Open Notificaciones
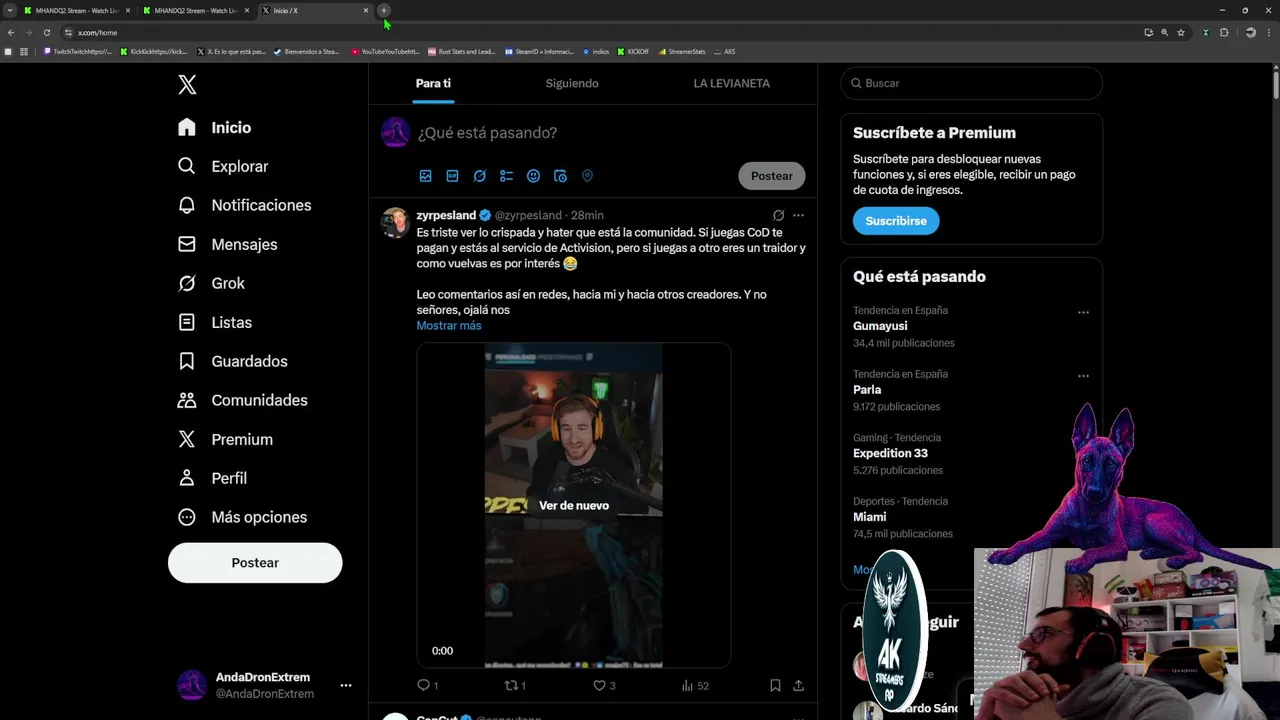This screenshot has height=720, width=1280. coord(244,205)
